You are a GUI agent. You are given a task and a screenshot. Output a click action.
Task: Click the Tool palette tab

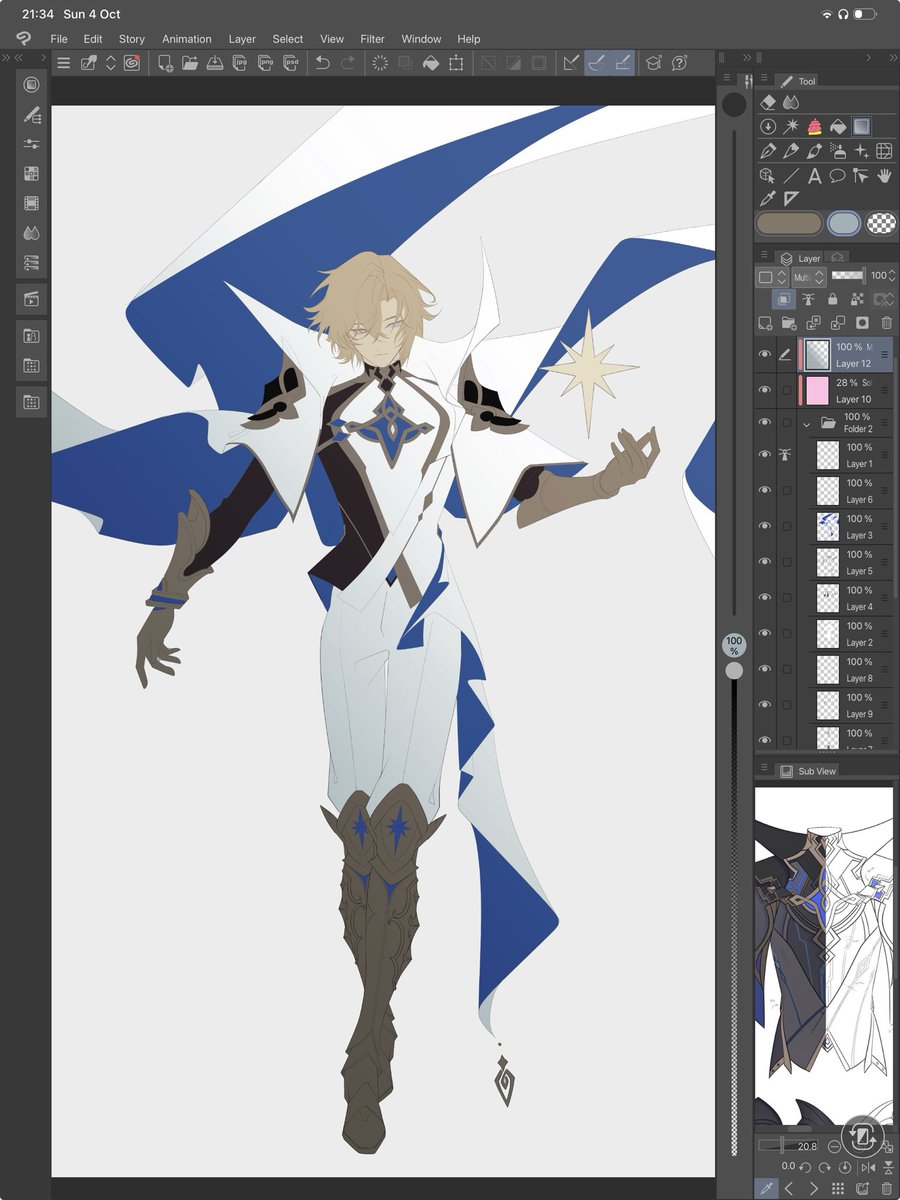[x=798, y=81]
